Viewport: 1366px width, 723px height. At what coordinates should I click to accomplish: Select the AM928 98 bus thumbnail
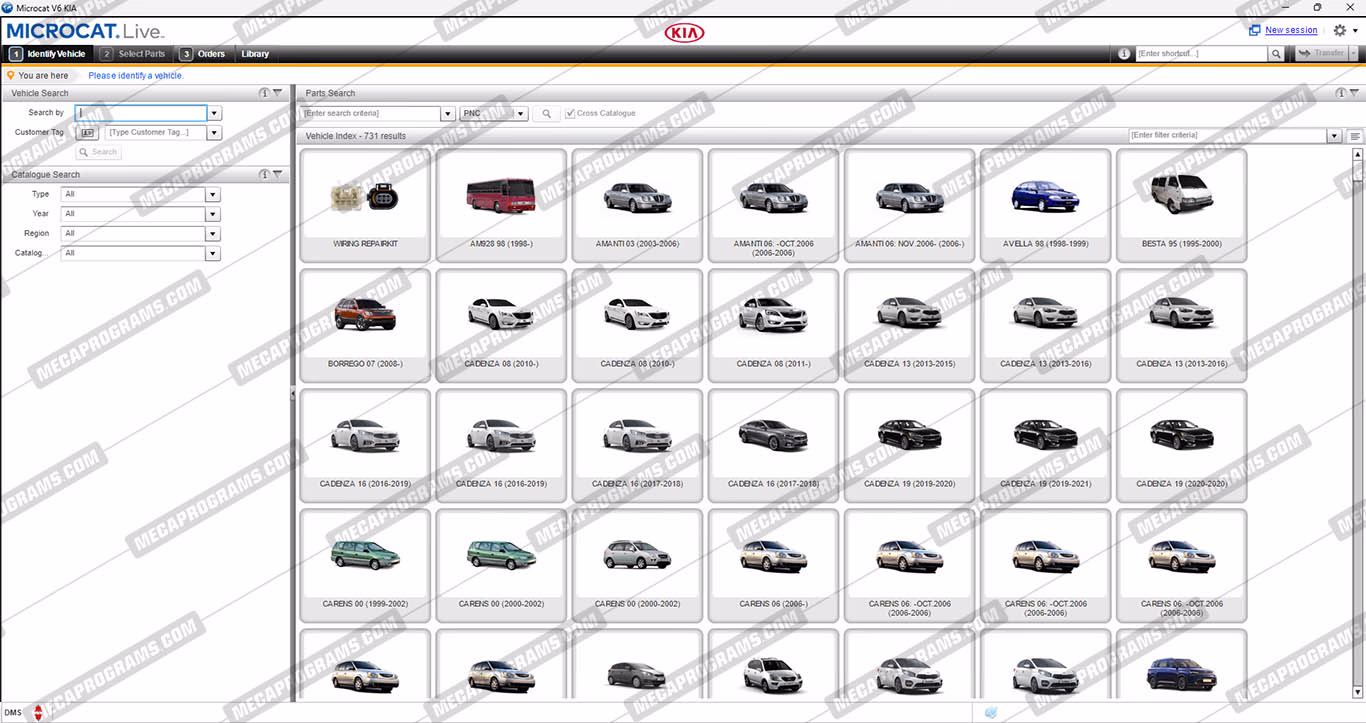(501, 205)
